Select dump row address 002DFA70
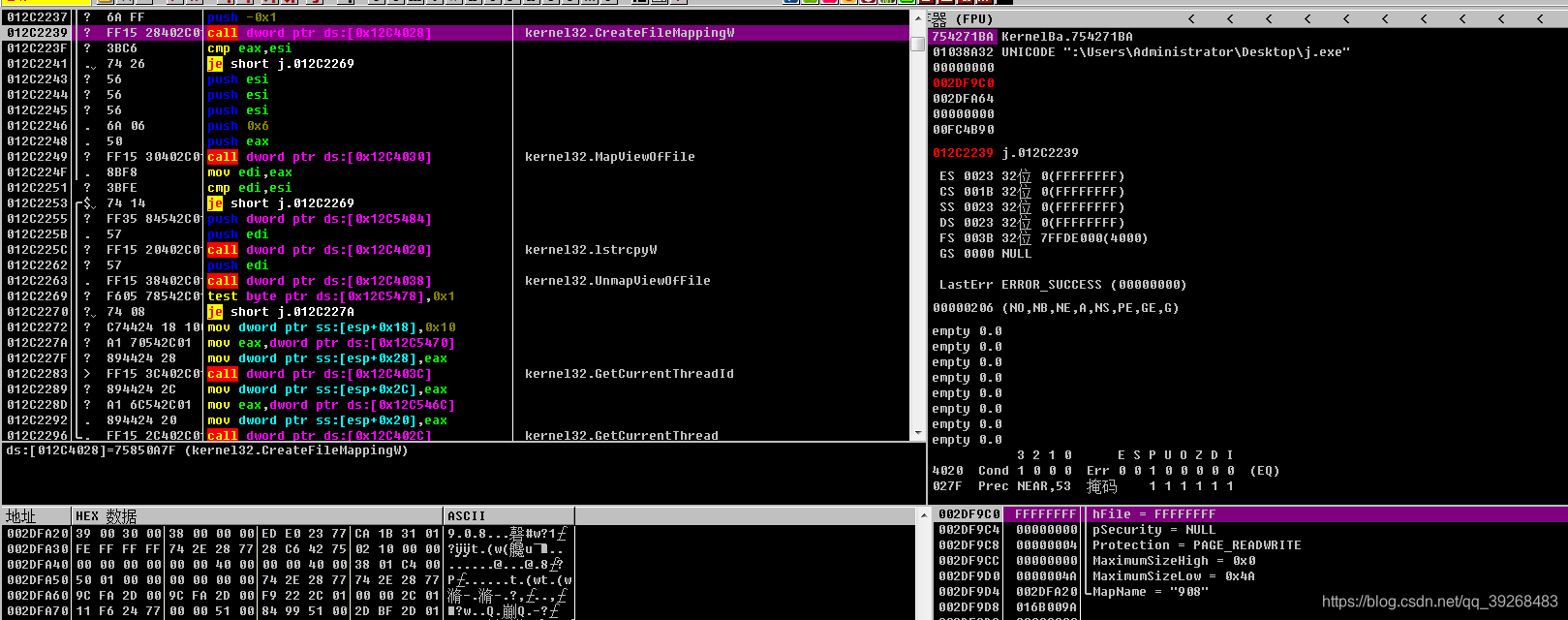The height and width of the screenshot is (620, 1568). (37, 611)
